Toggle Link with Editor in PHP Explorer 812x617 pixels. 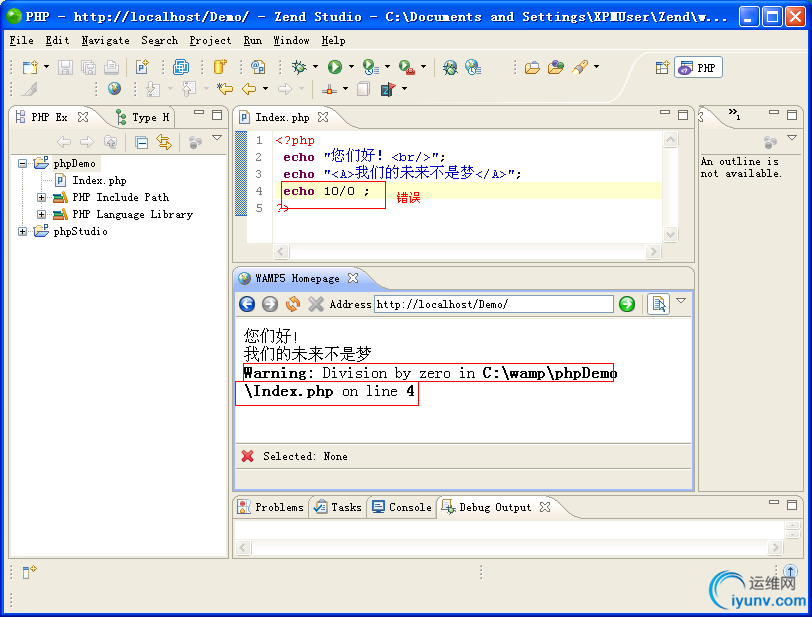pyautogui.click(x=164, y=142)
